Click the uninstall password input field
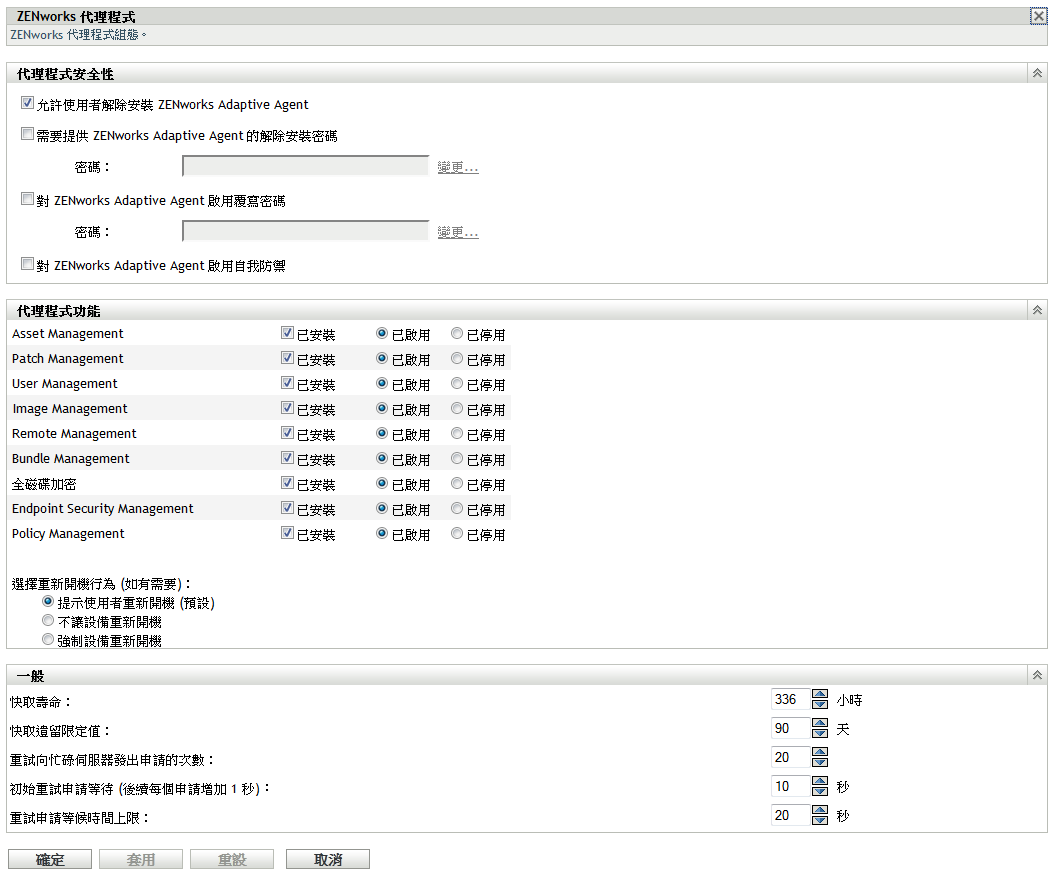 (305, 166)
